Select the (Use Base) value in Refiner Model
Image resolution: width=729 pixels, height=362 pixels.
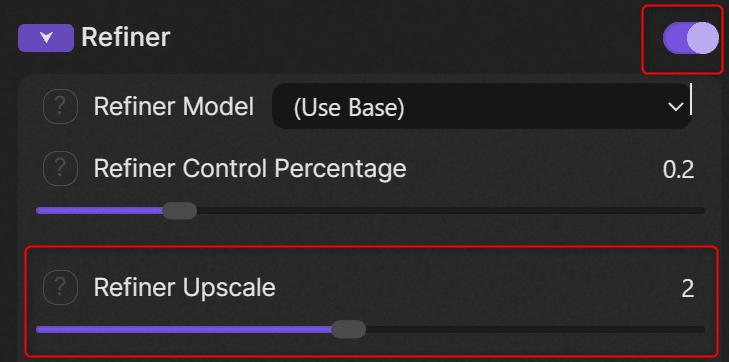pyautogui.click(x=349, y=108)
